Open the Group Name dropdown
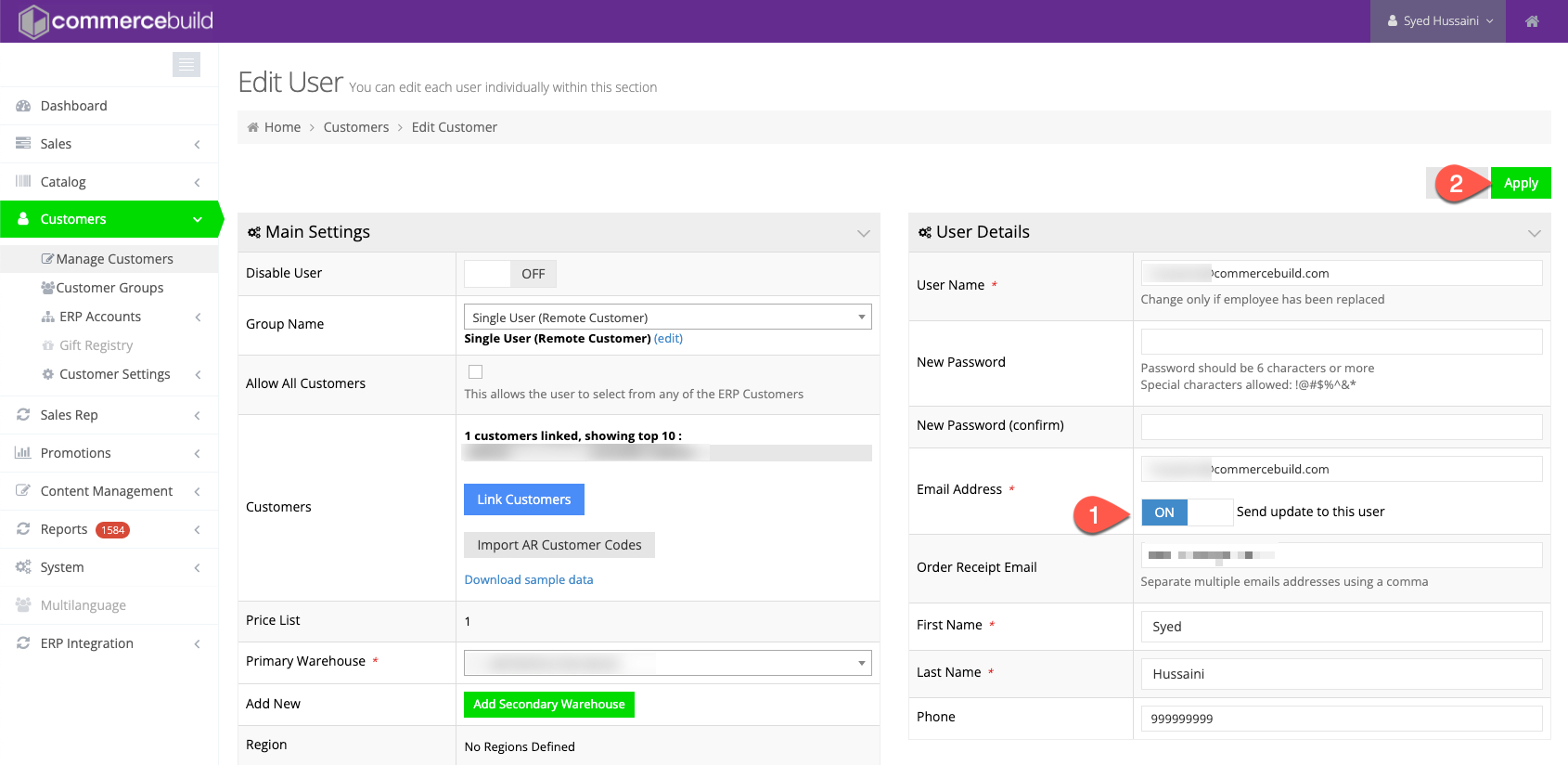The height and width of the screenshot is (765, 1568). pyautogui.click(x=667, y=318)
